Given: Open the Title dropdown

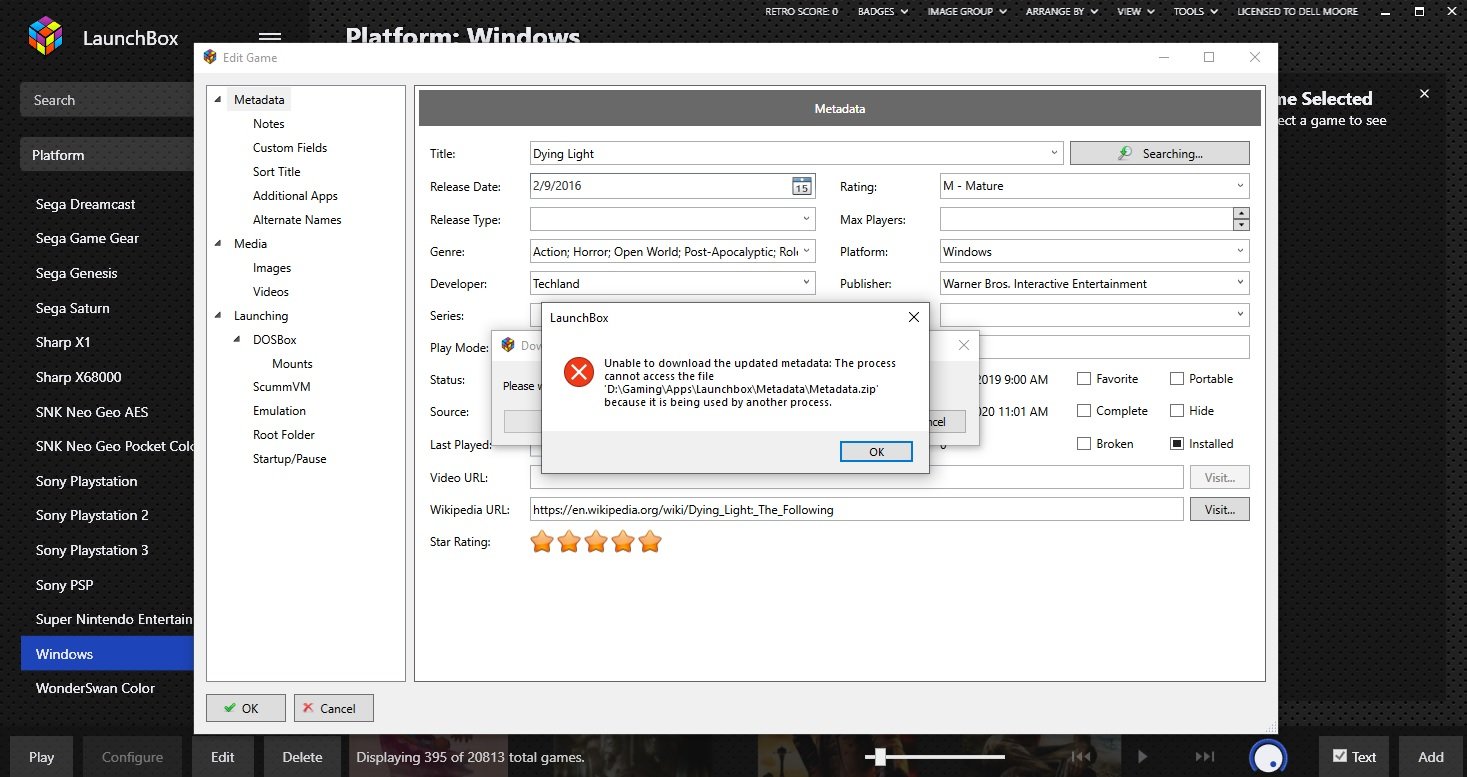Looking at the screenshot, I should pyautogui.click(x=1055, y=154).
